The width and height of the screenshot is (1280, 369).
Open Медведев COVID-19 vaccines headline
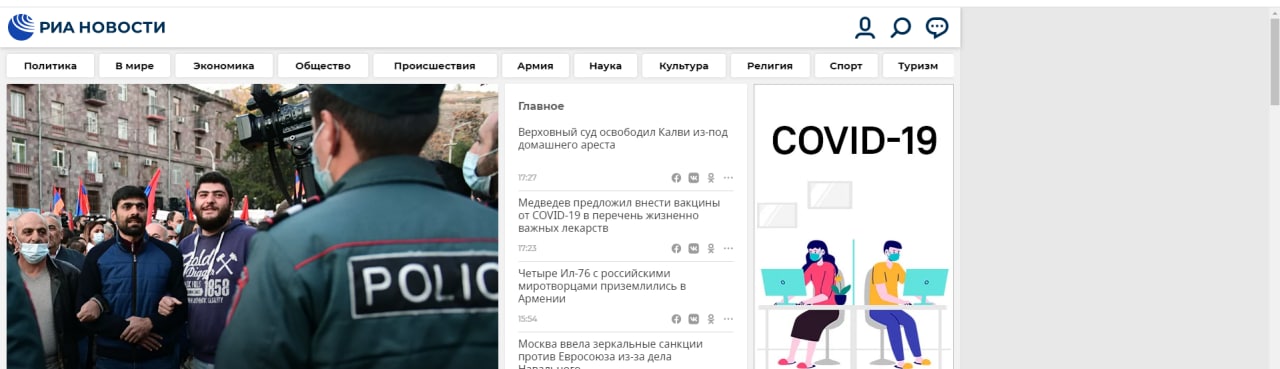[x=619, y=215]
